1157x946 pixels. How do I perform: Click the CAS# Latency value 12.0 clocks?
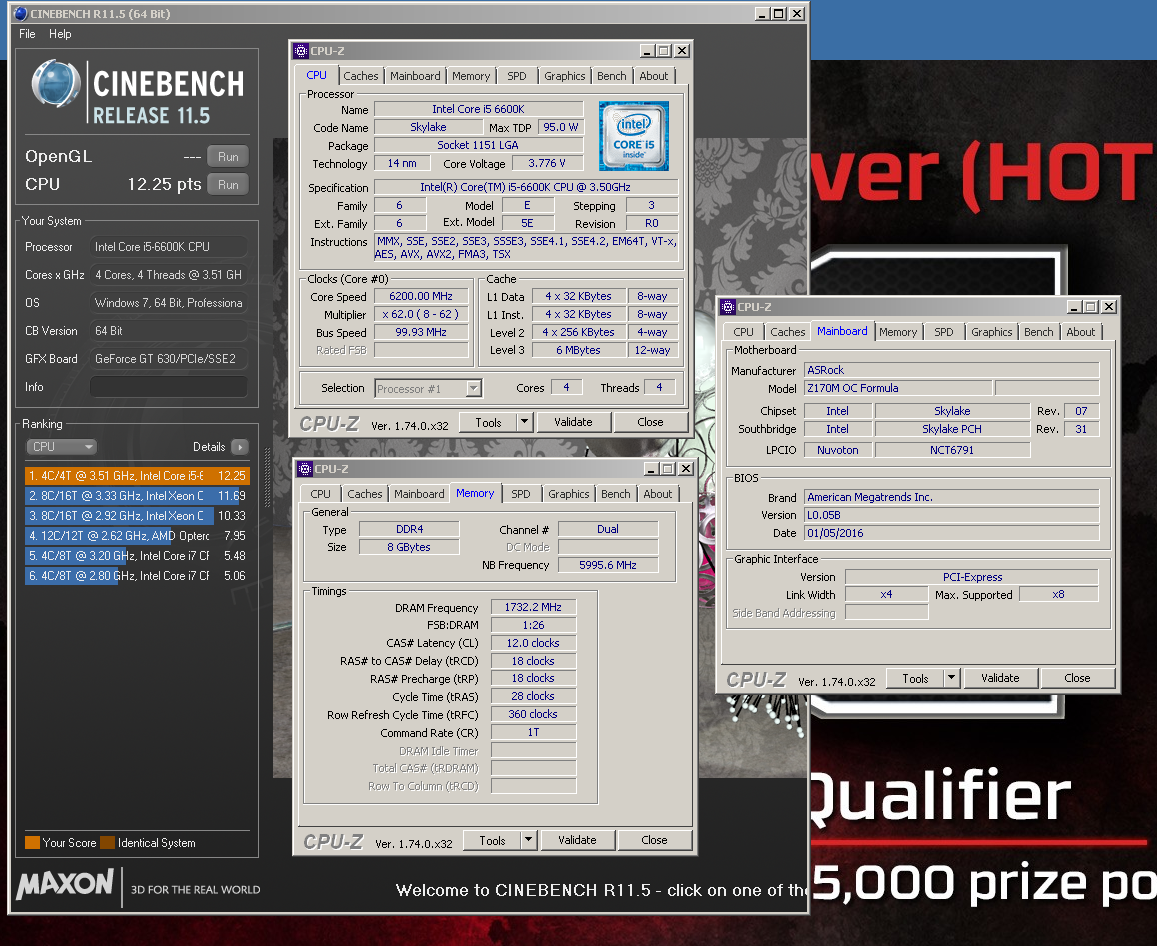pos(533,643)
